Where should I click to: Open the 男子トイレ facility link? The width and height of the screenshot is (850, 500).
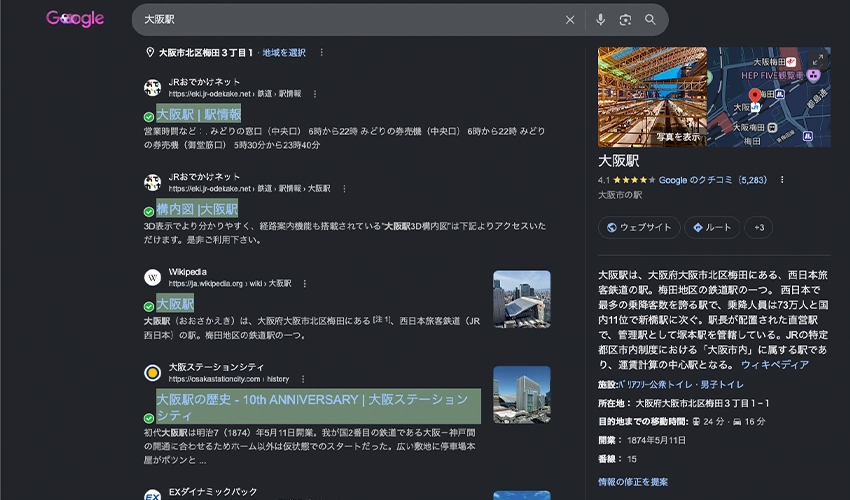click(722, 384)
